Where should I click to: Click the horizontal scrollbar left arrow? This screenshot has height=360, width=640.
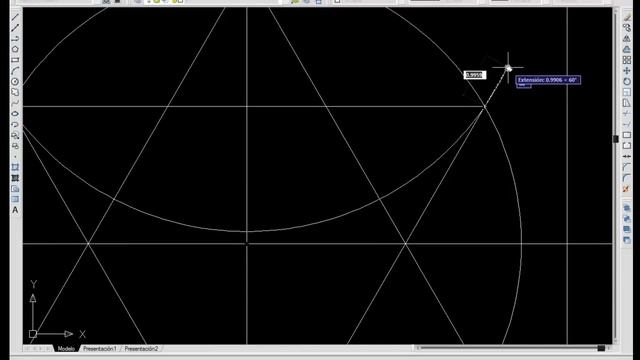(x=417, y=348)
